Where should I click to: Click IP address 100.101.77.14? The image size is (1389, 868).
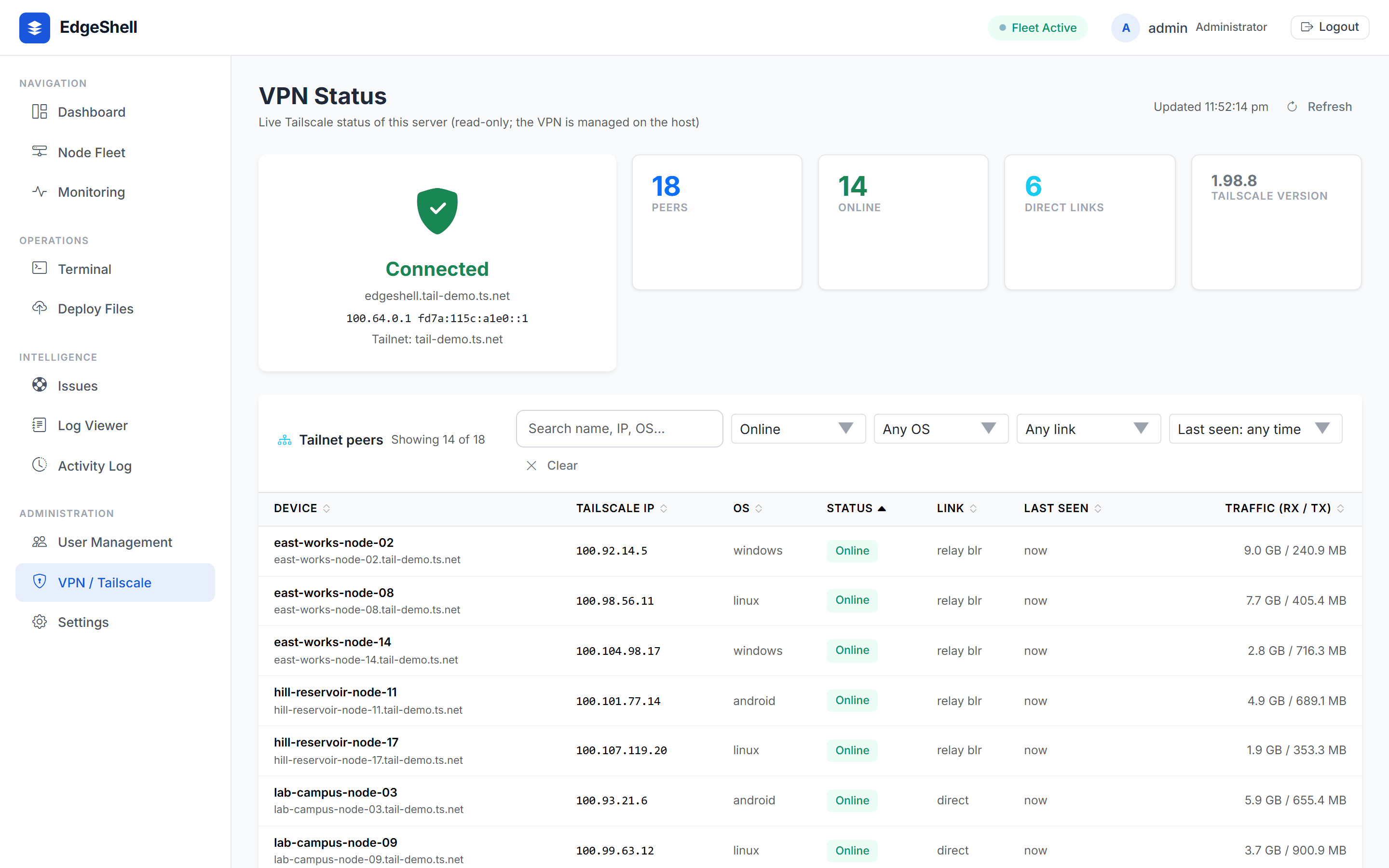pos(618,701)
